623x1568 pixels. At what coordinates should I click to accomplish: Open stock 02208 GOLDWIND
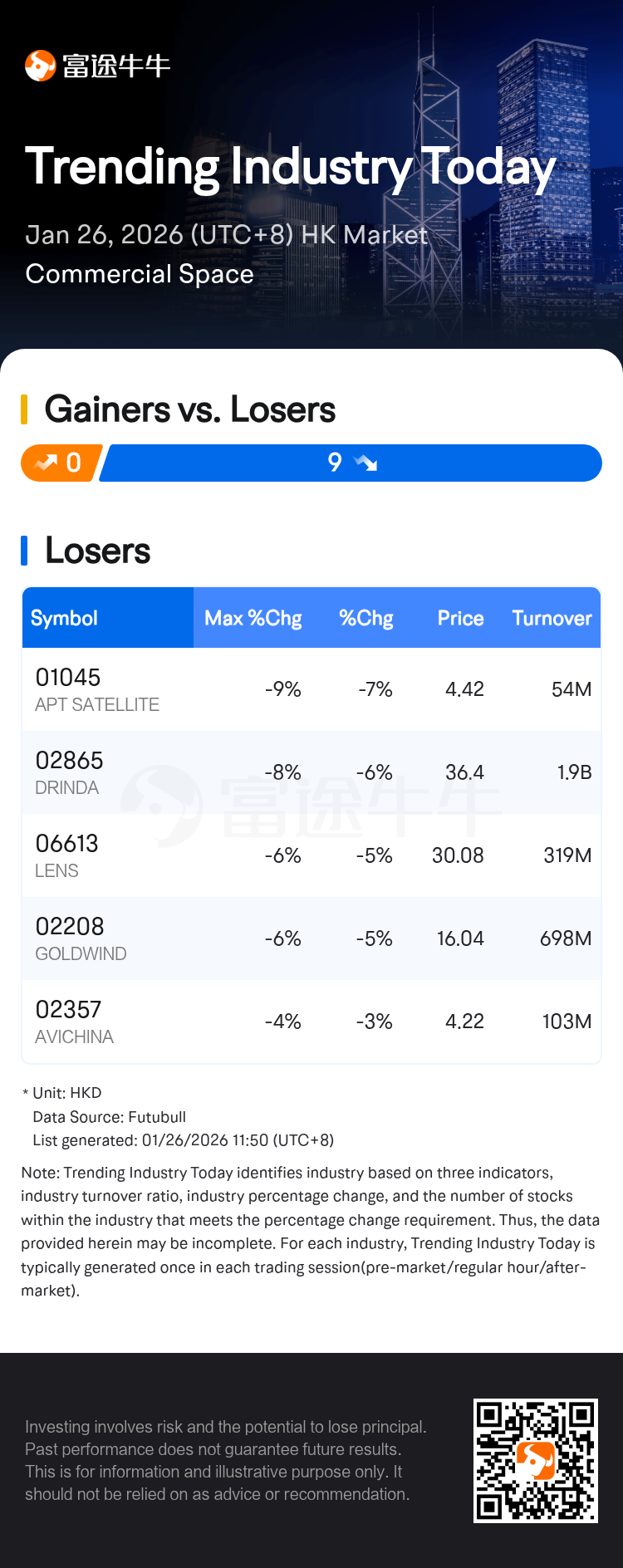[x=81, y=938]
